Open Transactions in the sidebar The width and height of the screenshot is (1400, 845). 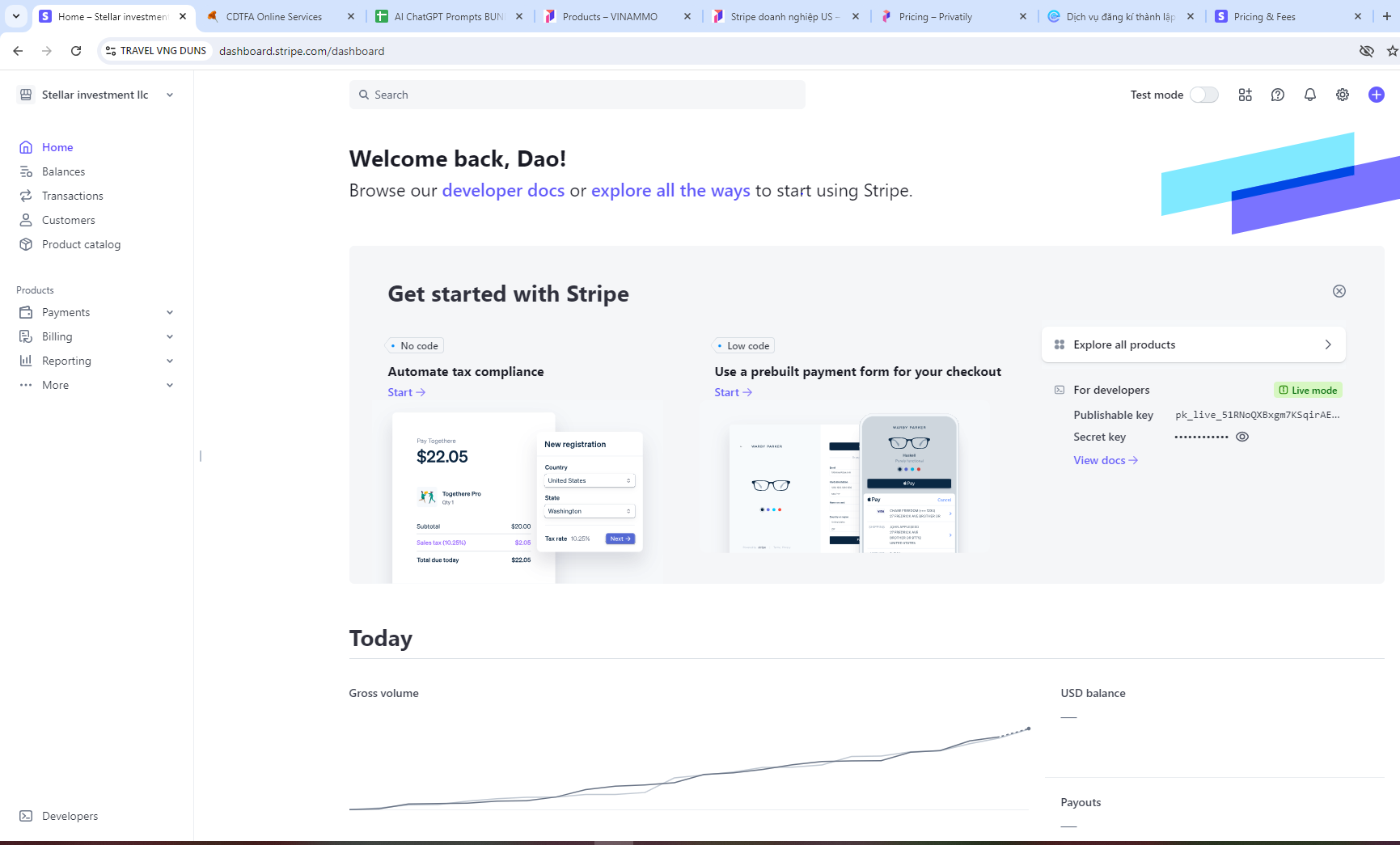point(73,196)
